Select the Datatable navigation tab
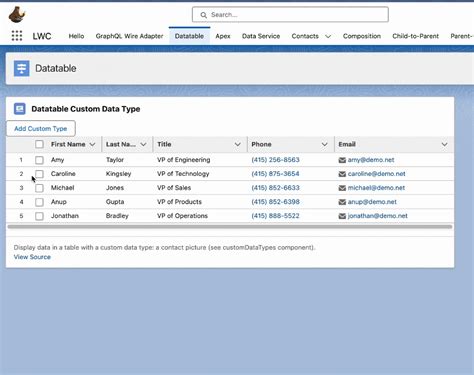 pyautogui.click(x=189, y=36)
